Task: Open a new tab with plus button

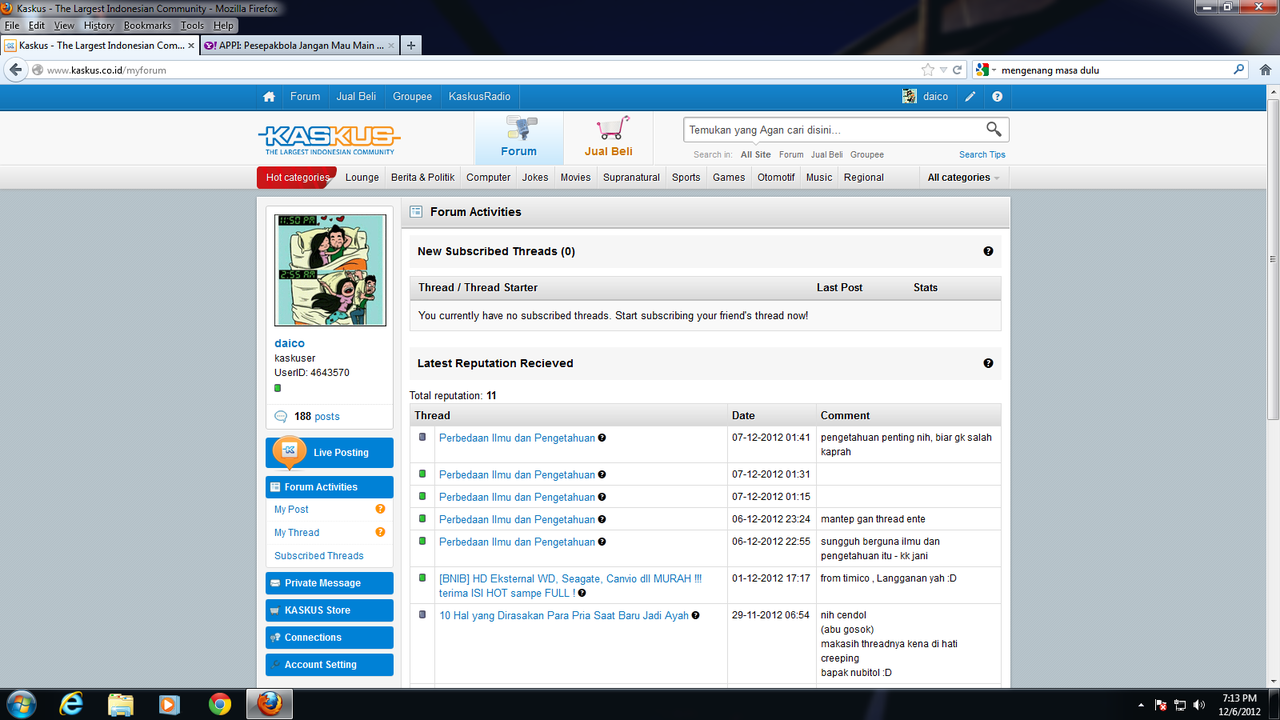Action: tap(411, 45)
